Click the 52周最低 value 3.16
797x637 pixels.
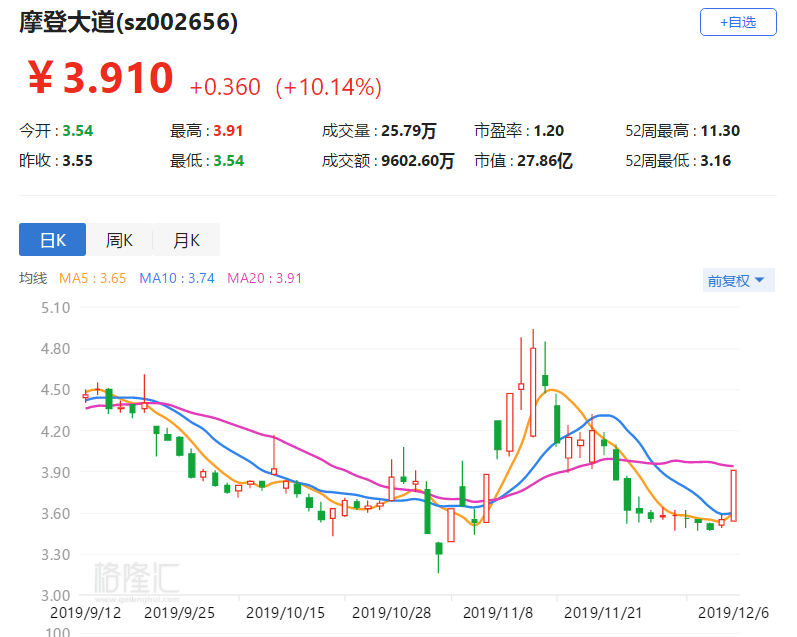tap(716, 161)
